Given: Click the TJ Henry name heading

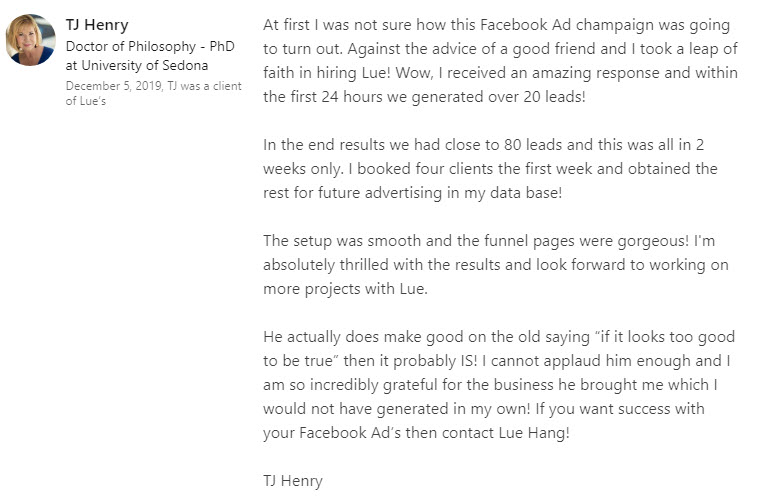Looking at the screenshot, I should pos(97,25).
